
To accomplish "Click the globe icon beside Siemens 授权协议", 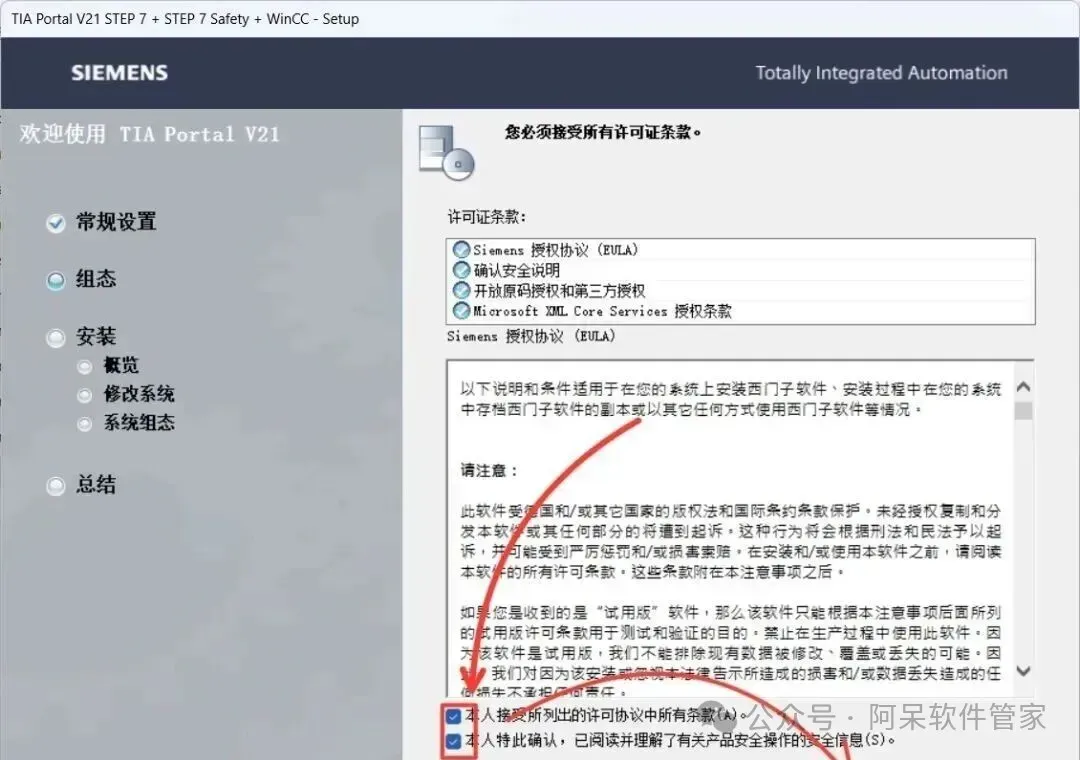I will (x=461, y=249).
